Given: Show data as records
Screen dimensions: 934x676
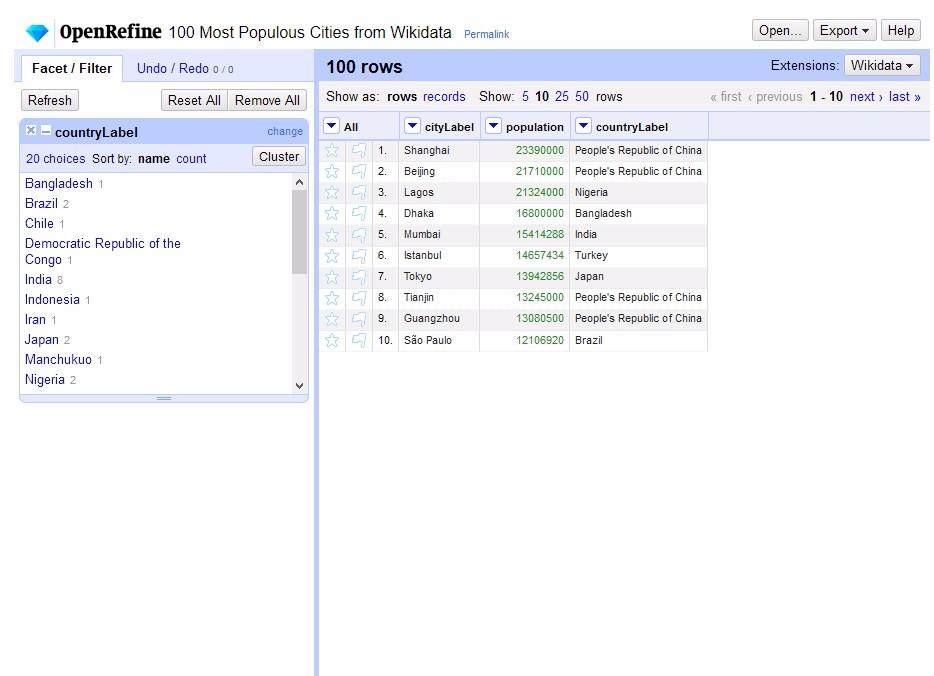Looking at the screenshot, I should [444, 96].
